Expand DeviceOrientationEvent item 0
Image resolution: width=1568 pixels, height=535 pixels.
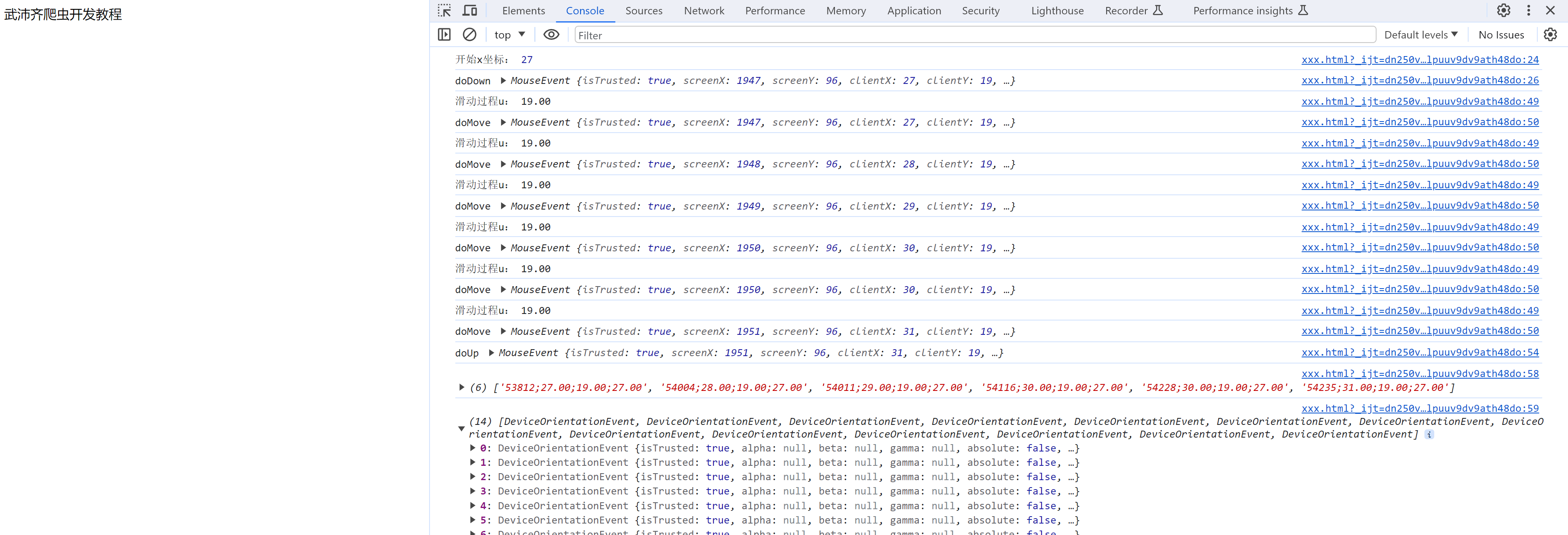coord(473,448)
